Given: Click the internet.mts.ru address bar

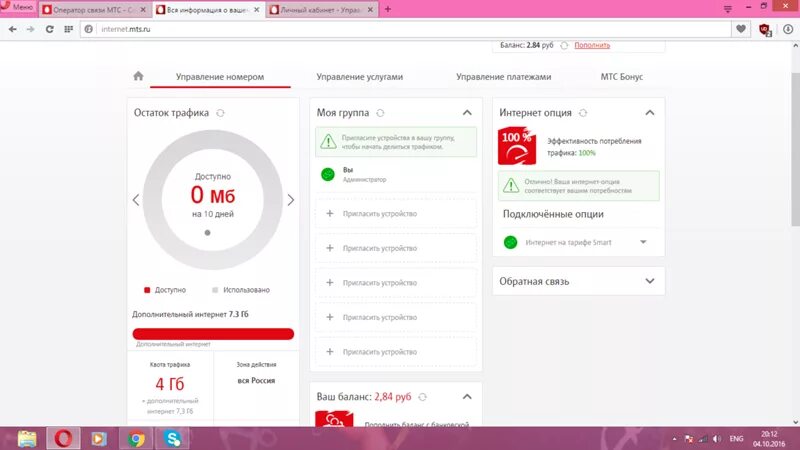Looking at the screenshot, I should (x=406, y=30).
